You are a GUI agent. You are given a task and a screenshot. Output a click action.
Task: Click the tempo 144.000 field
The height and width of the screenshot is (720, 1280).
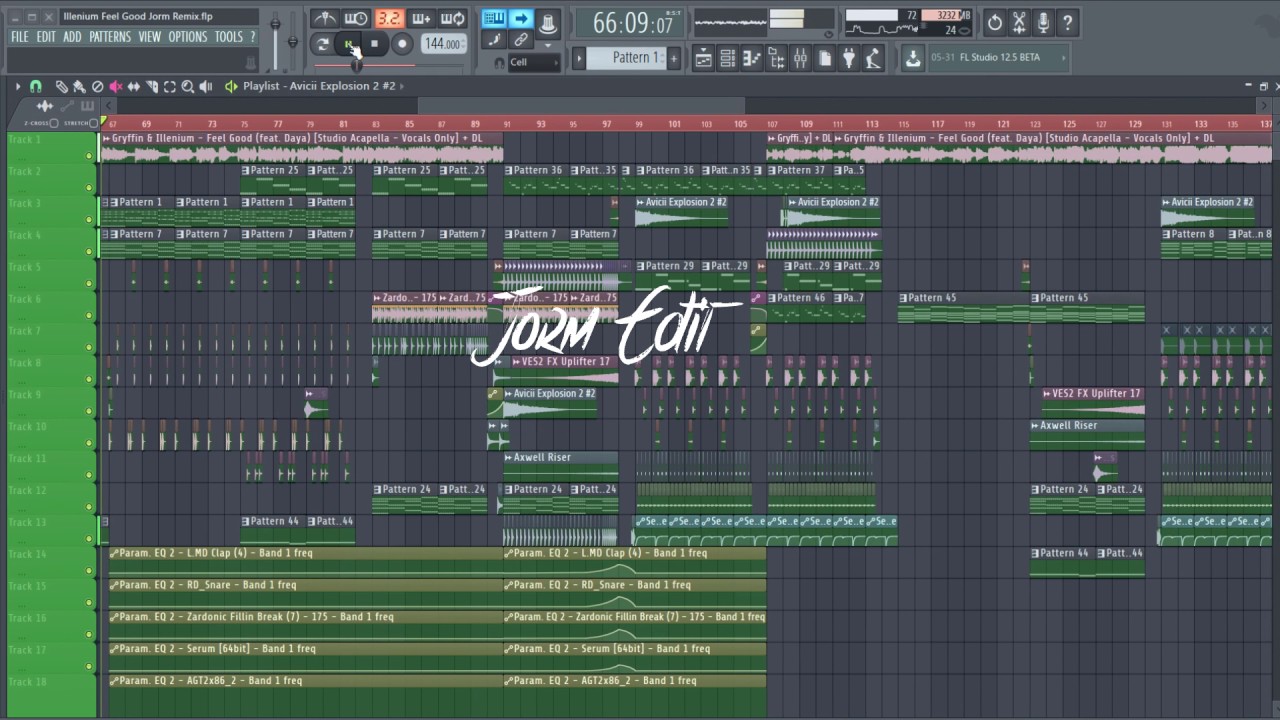pyautogui.click(x=442, y=44)
